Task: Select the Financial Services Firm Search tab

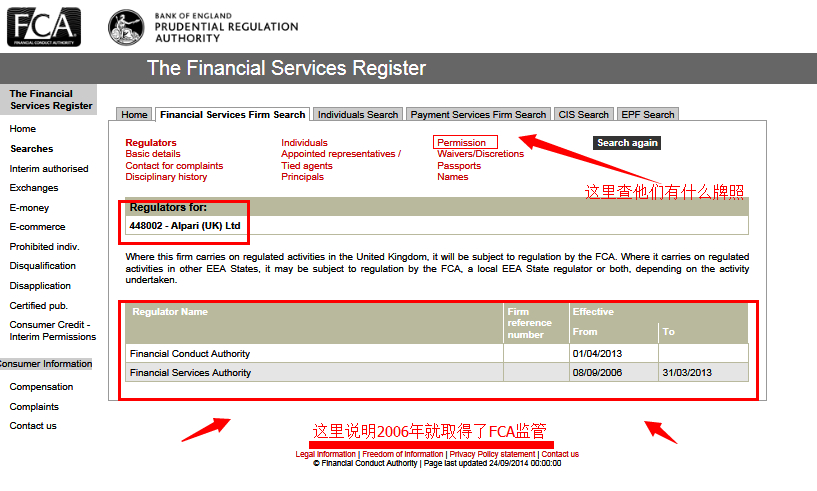Action: click(232, 114)
